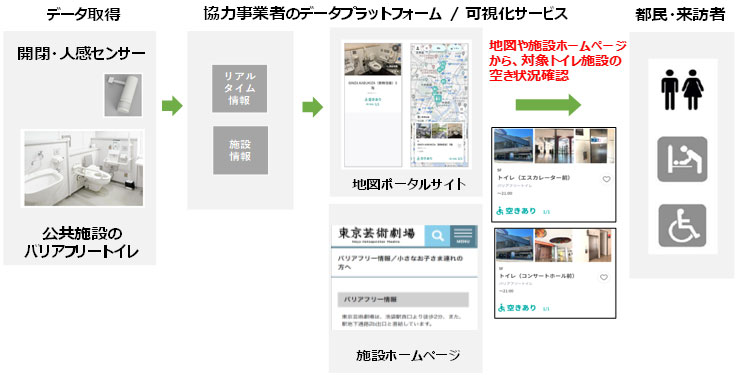Viewport: 739px width, 379px height.
Task: Click the building photo on escalator toilet card
Action: pos(513,146)
